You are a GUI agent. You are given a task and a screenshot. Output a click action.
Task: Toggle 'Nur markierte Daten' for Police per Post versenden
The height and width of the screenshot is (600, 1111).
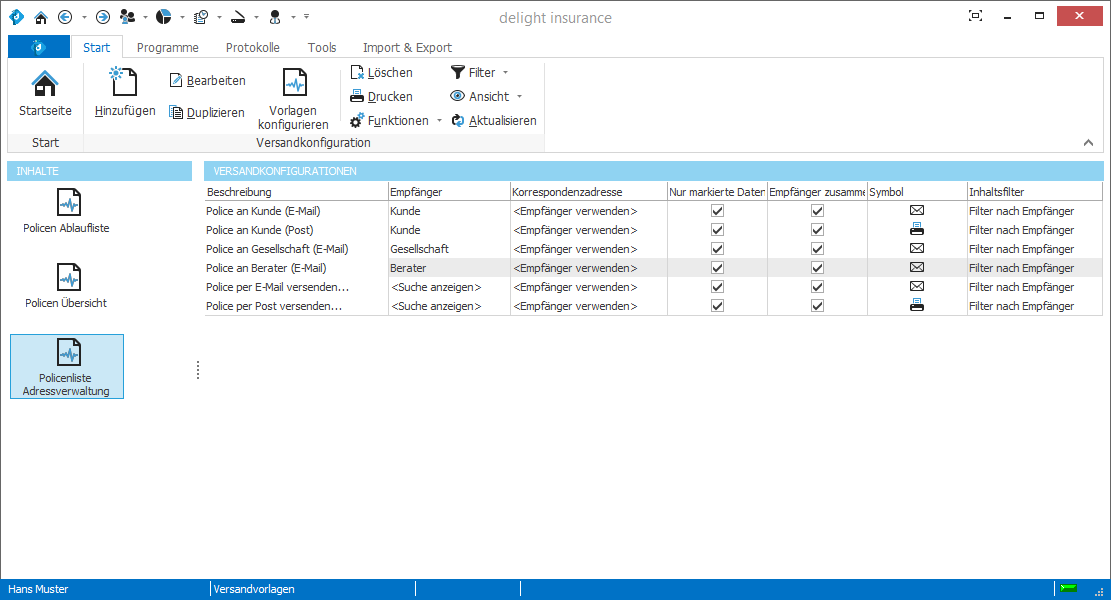pyautogui.click(x=717, y=306)
